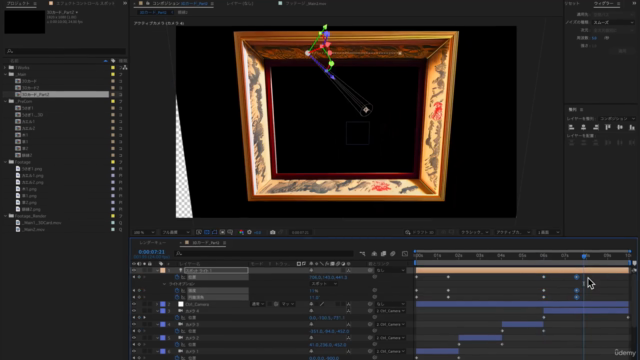Select _Main1_3DCard.mov in project panel
Viewport: 640px width, 360px height.
(41, 223)
